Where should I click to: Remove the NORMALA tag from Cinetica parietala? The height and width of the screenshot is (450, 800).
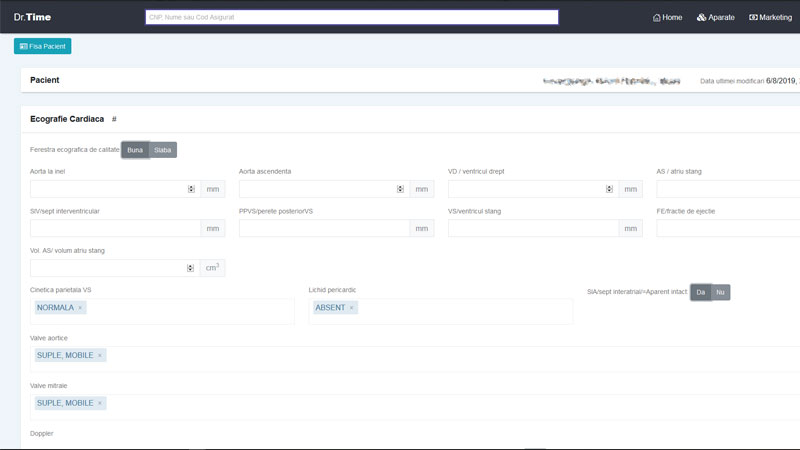(81, 308)
